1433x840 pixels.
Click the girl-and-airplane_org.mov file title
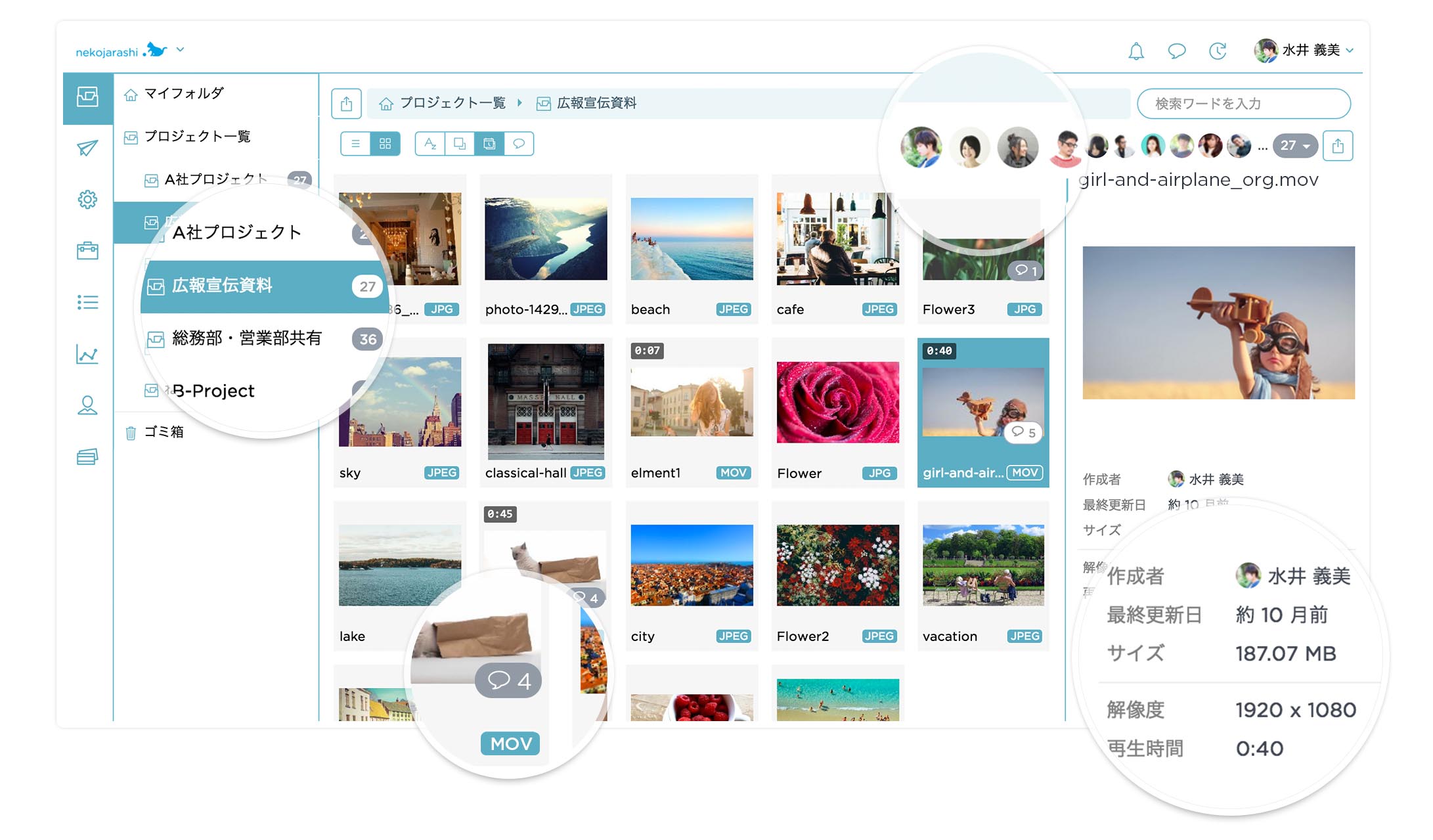[1198, 180]
